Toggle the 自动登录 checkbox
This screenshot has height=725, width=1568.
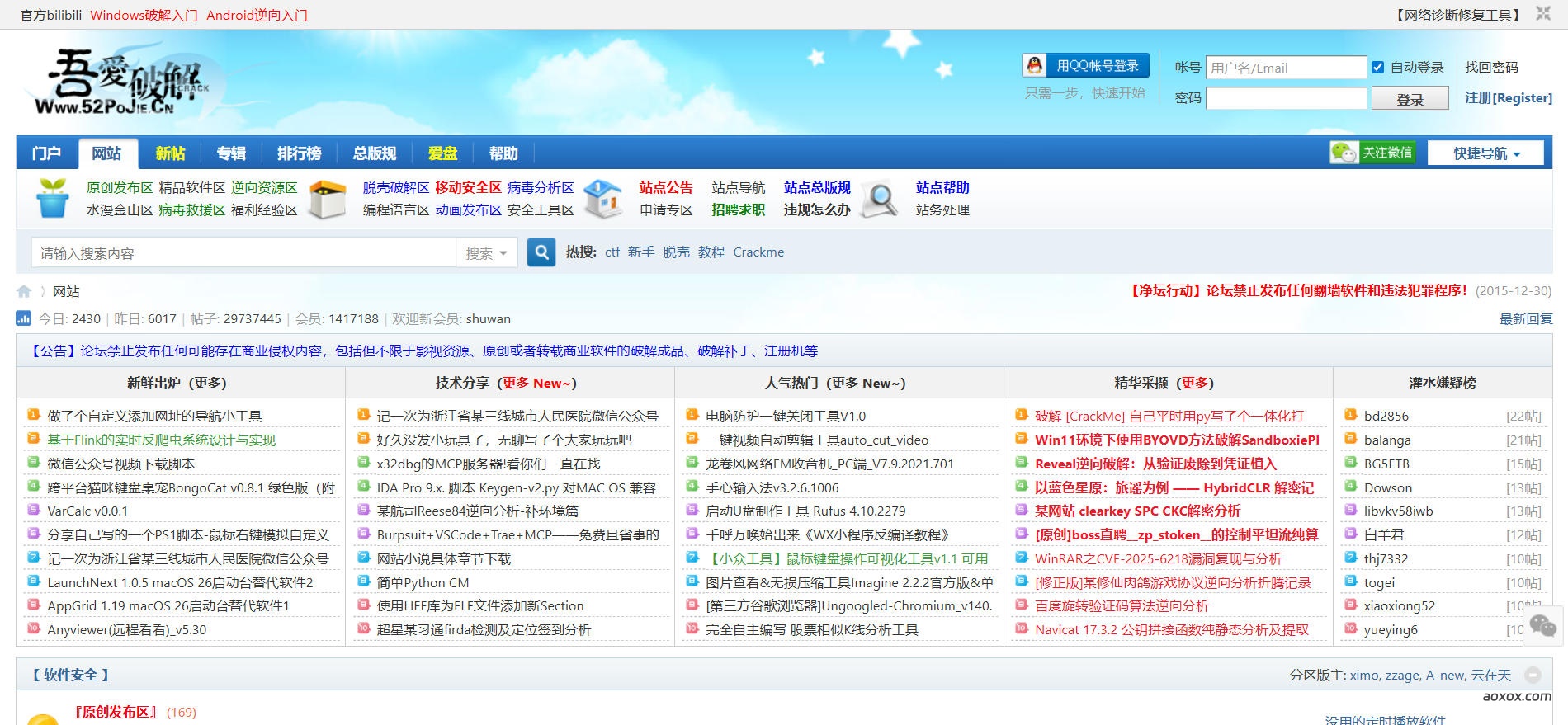1377,68
